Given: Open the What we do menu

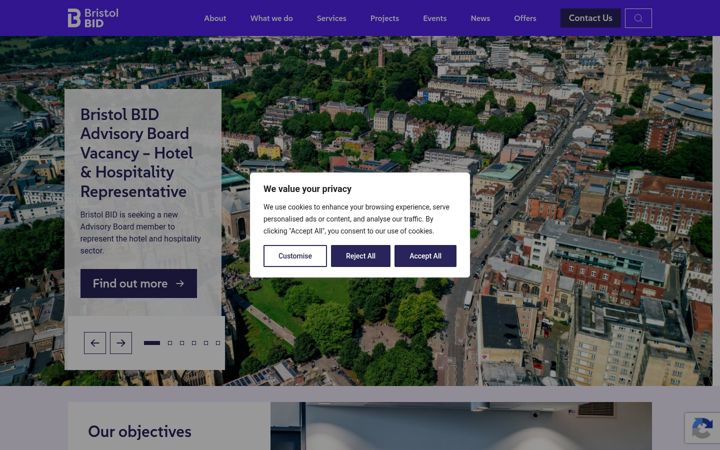Looking at the screenshot, I should tap(271, 18).
